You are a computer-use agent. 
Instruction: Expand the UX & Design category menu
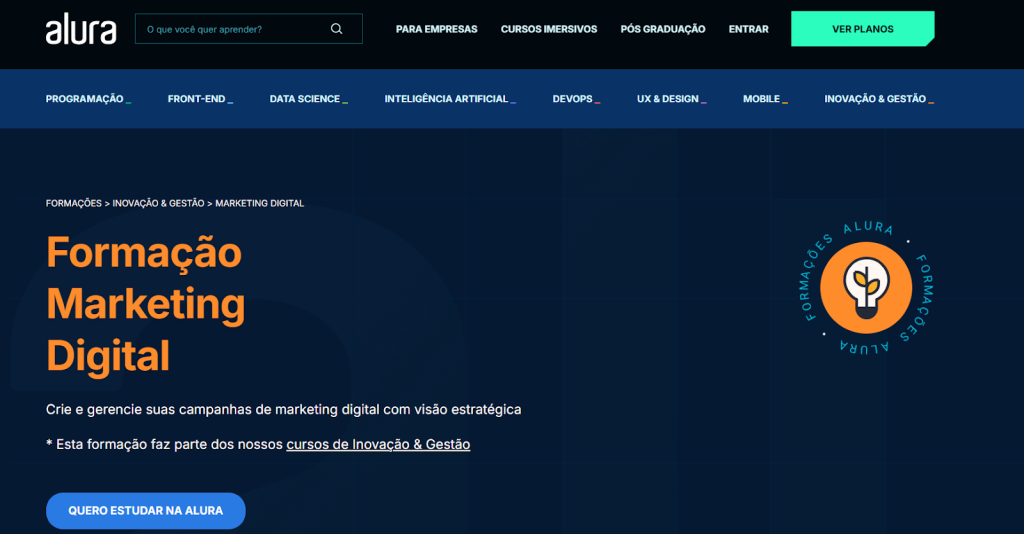(671, 99)
